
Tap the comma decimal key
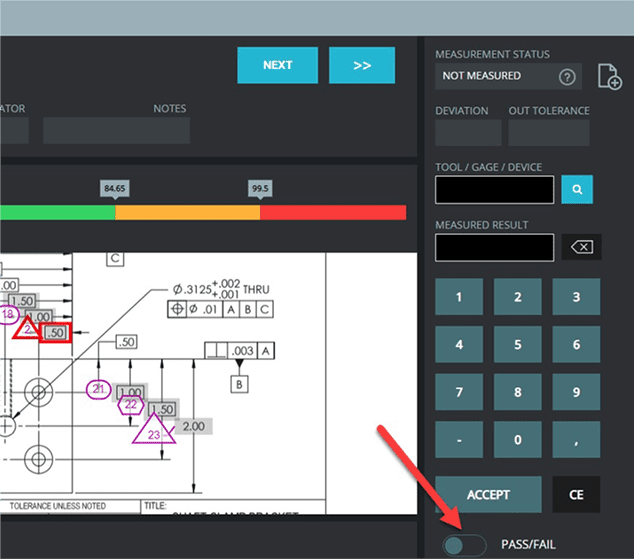coord(576,440)
